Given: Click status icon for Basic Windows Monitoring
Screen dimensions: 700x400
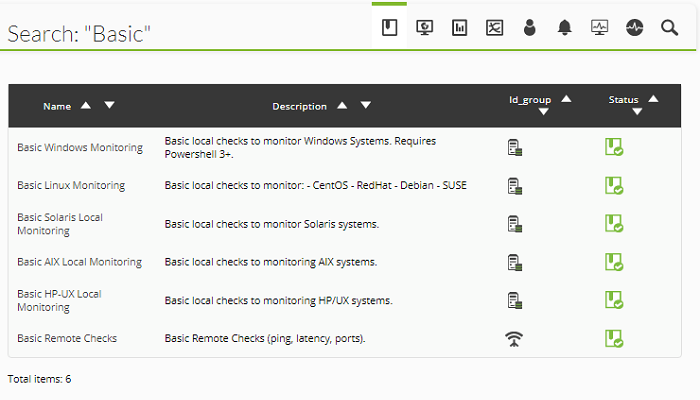Looking at the screenshot, I should pos(614,147).
